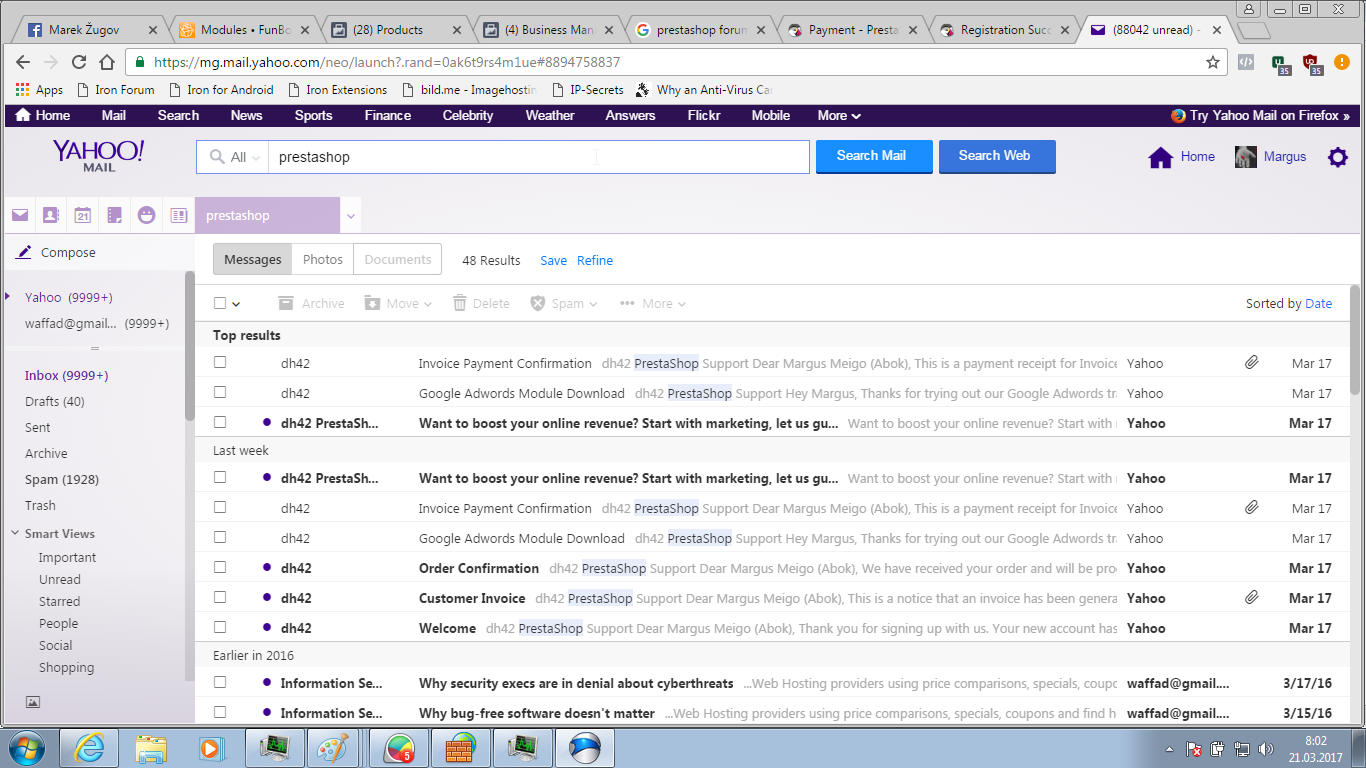Switch to the Photos results tab
Screen dimensions: 1366x768
pyautogui.click(x=323, y=259)
